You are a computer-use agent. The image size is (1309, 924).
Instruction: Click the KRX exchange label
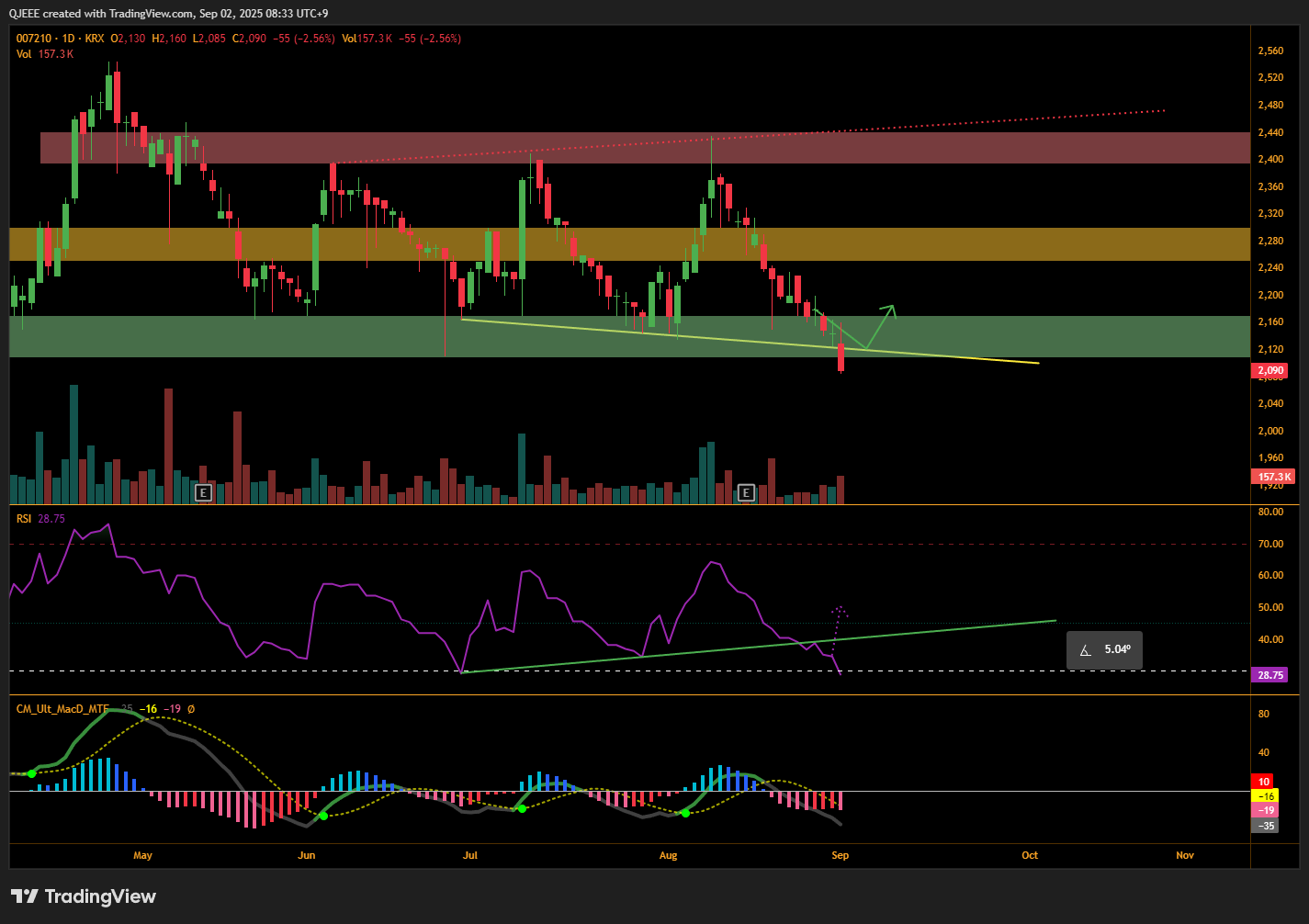click(95, 39)
